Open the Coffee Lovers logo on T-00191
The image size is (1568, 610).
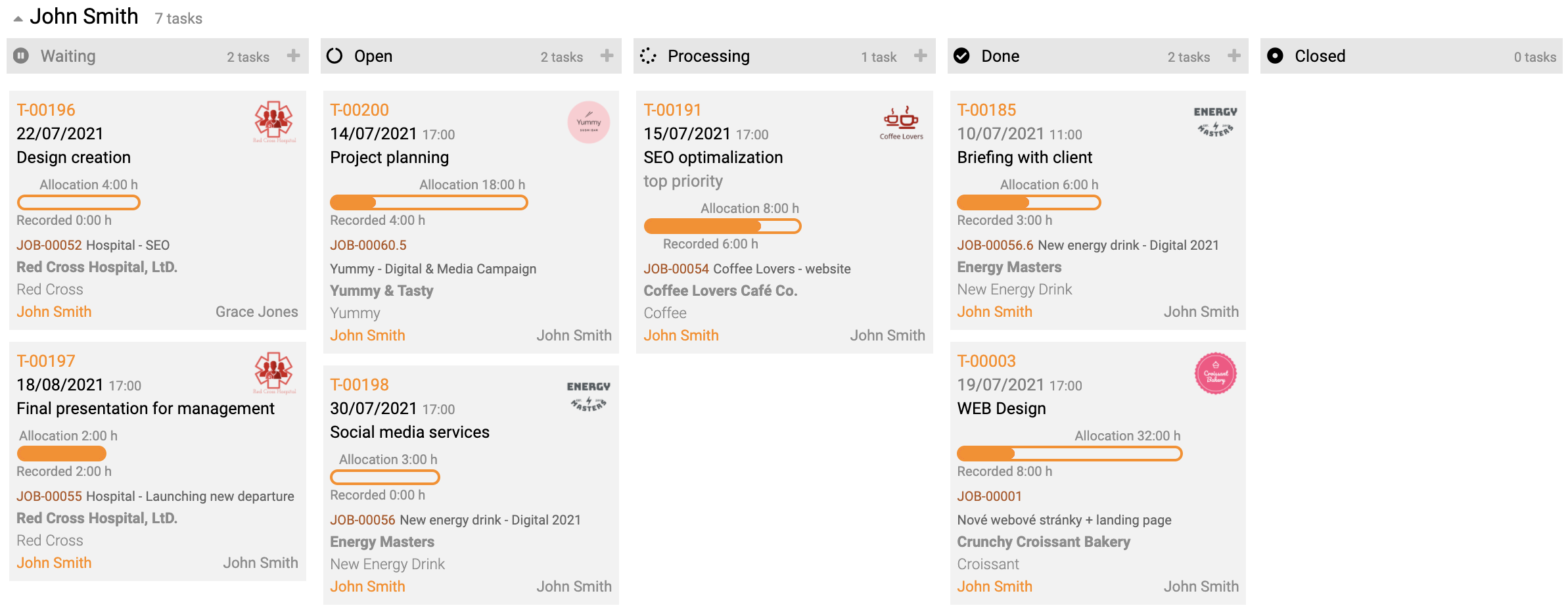901,122
